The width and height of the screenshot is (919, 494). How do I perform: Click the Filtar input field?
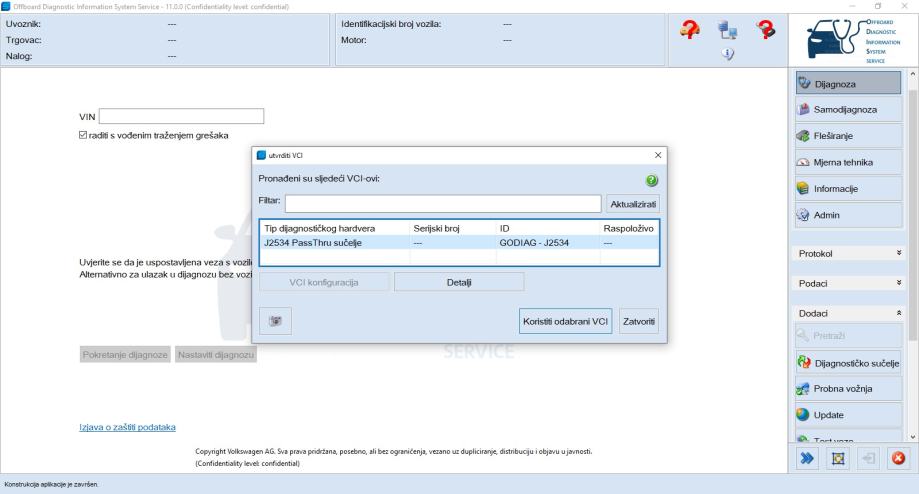[443, 203]
